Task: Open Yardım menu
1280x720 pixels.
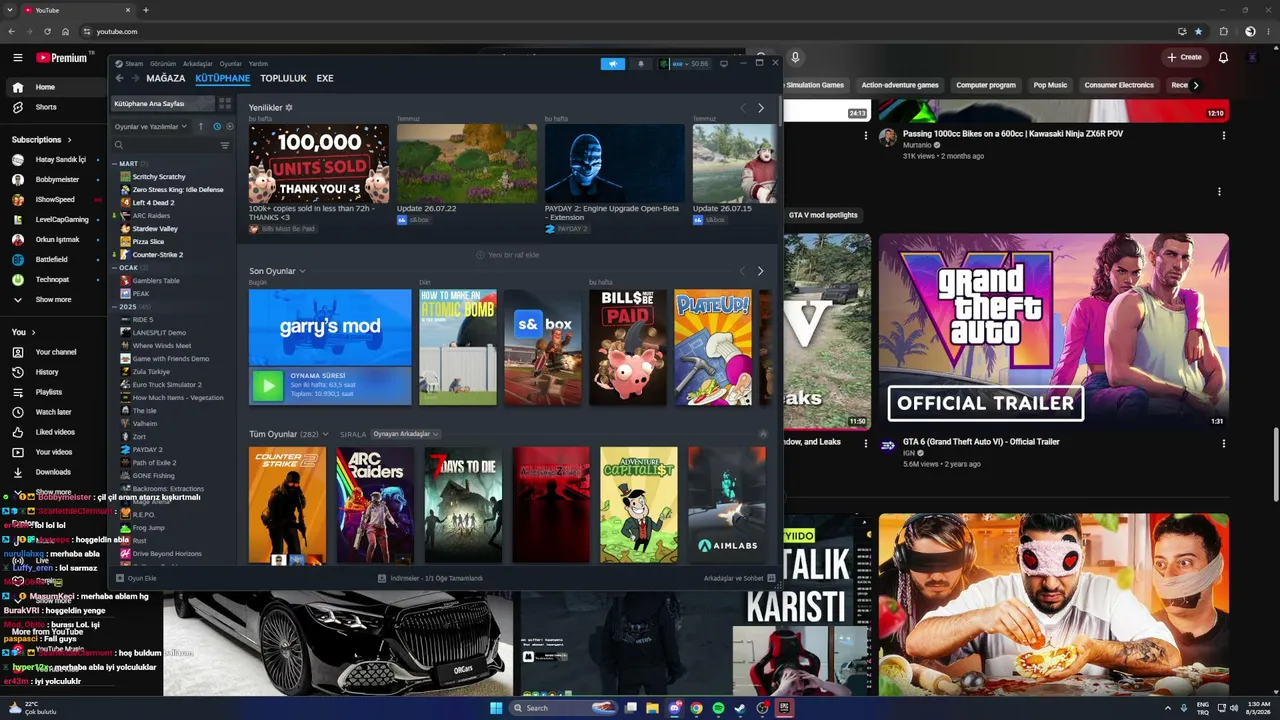Action: 258,64
